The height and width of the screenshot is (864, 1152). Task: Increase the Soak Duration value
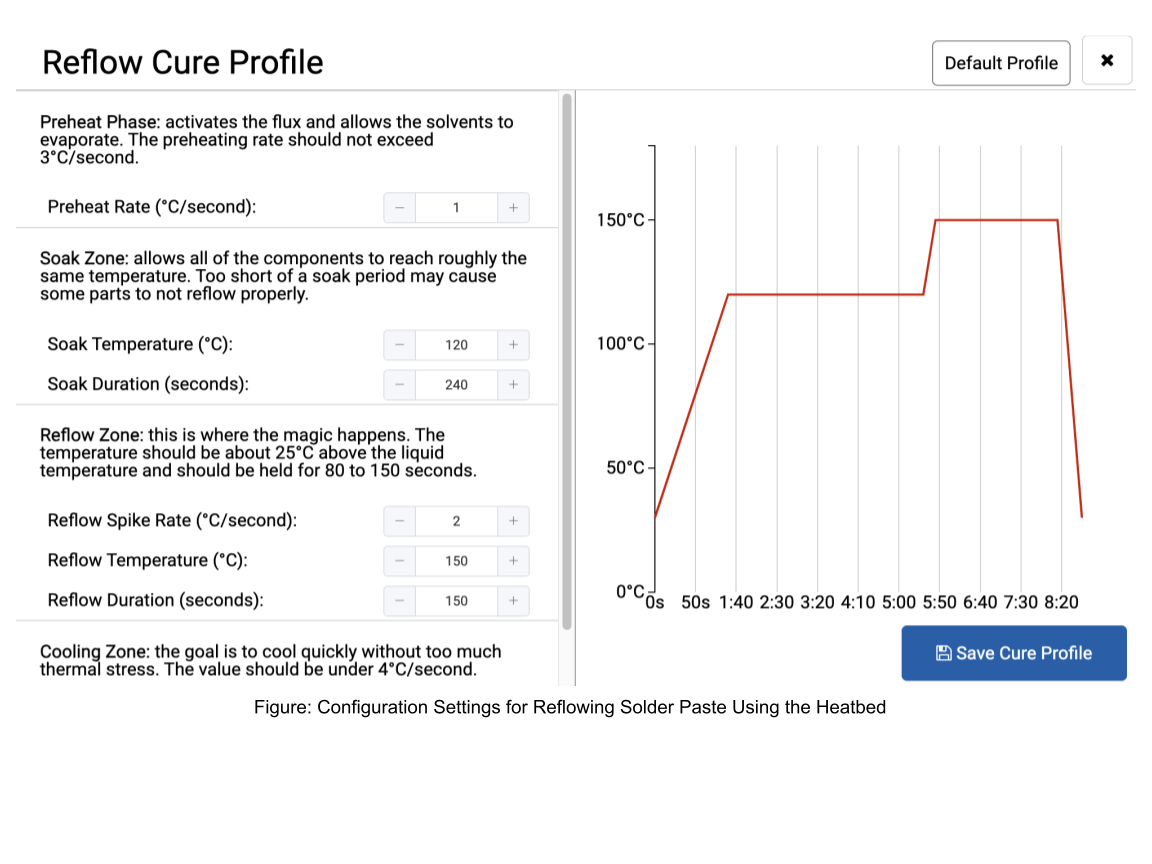click(x=513, y=385)
